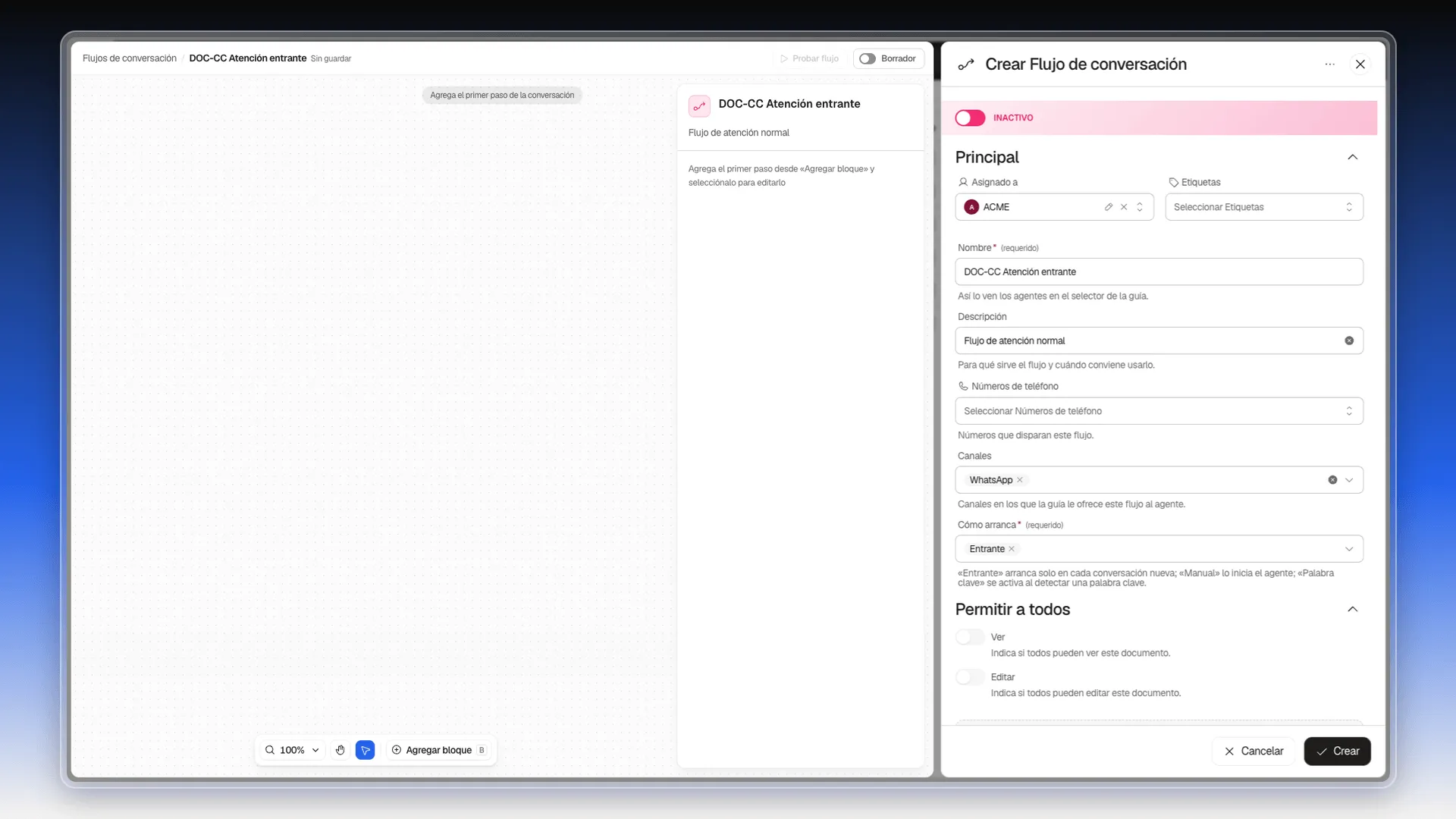Close the Crear Flujo de conversación panel
1456x819 pixels.
(x=1360, y=64)
